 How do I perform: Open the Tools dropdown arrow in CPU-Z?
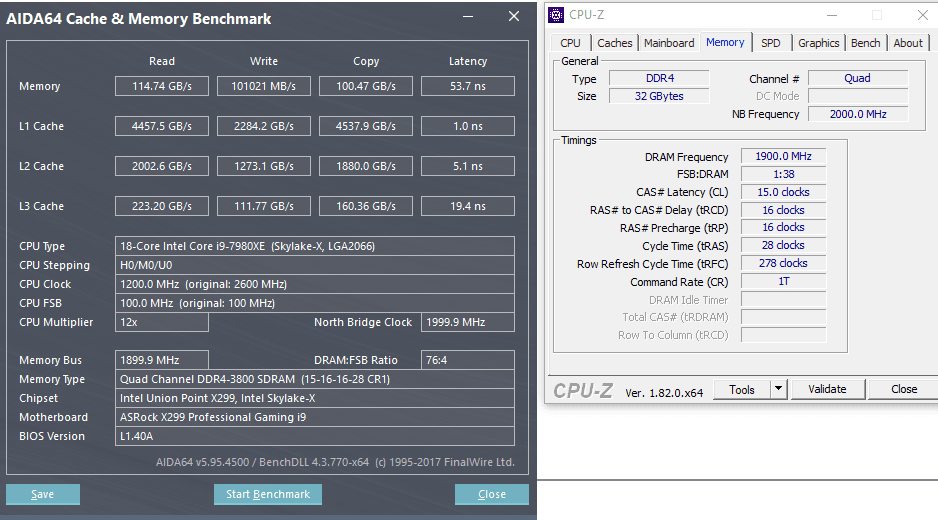[x=778, y=389]
